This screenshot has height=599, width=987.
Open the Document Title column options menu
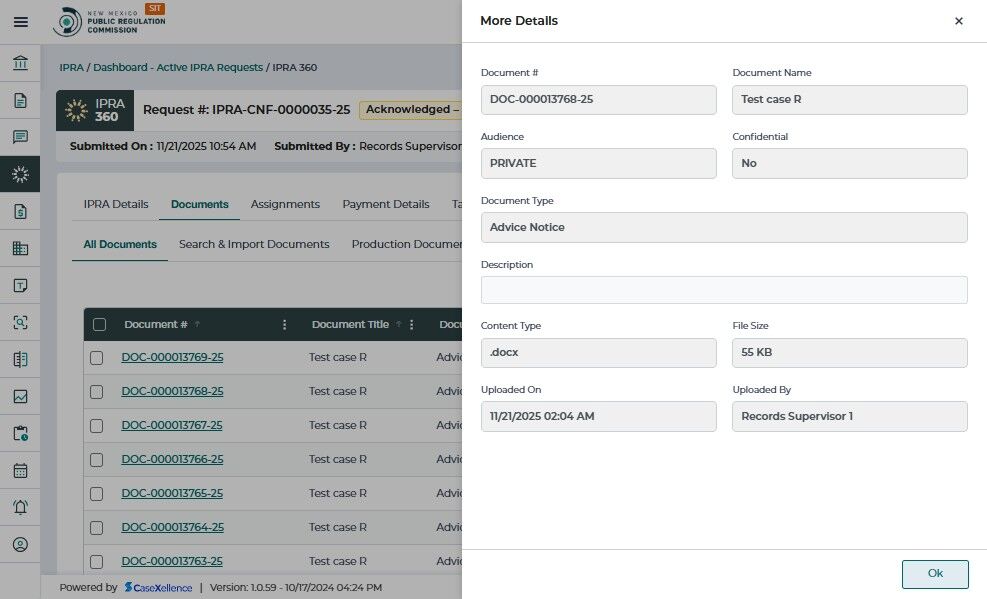point(412,324)
